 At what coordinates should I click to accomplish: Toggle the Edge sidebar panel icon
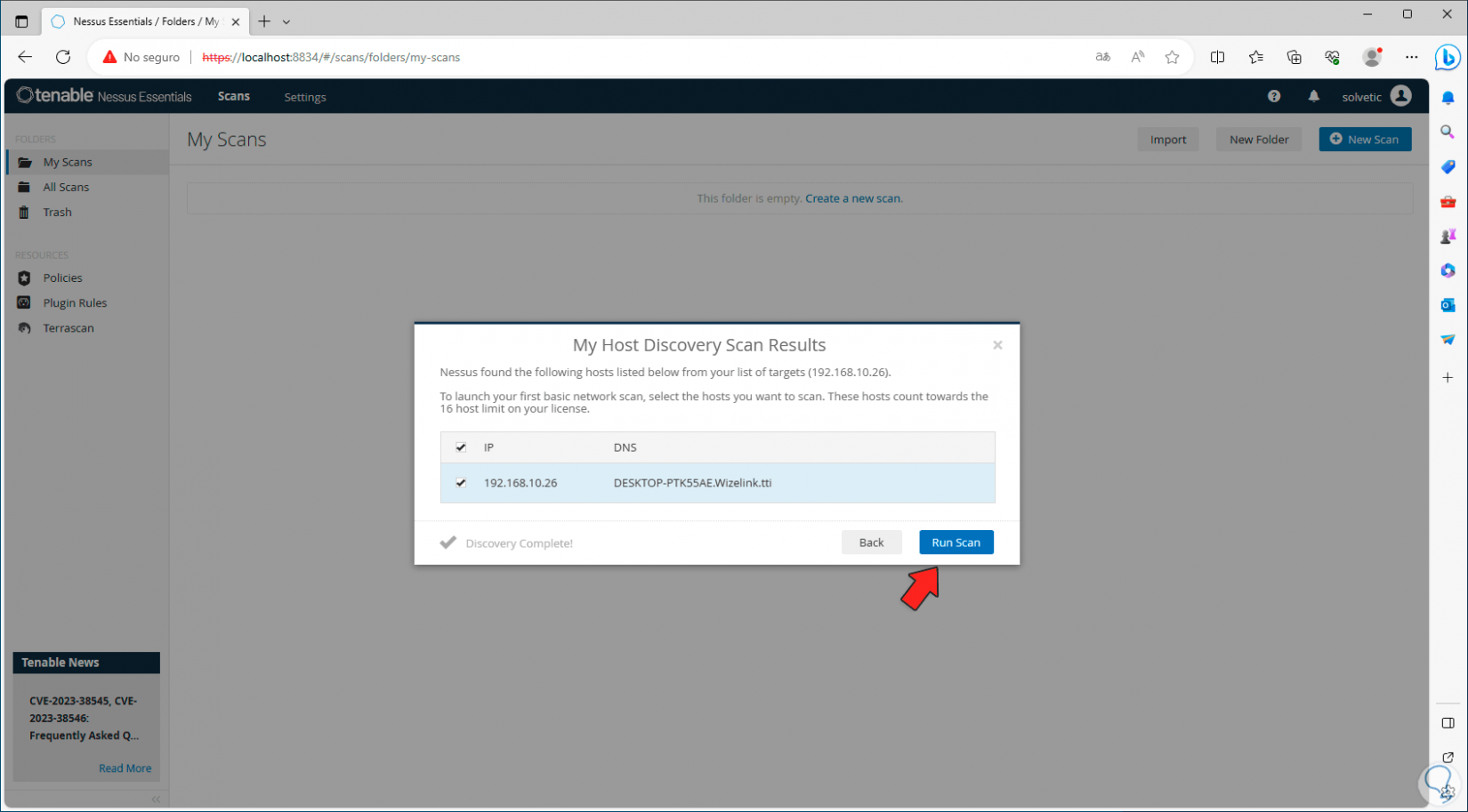pyautogui.click(x=1448, y=723)
